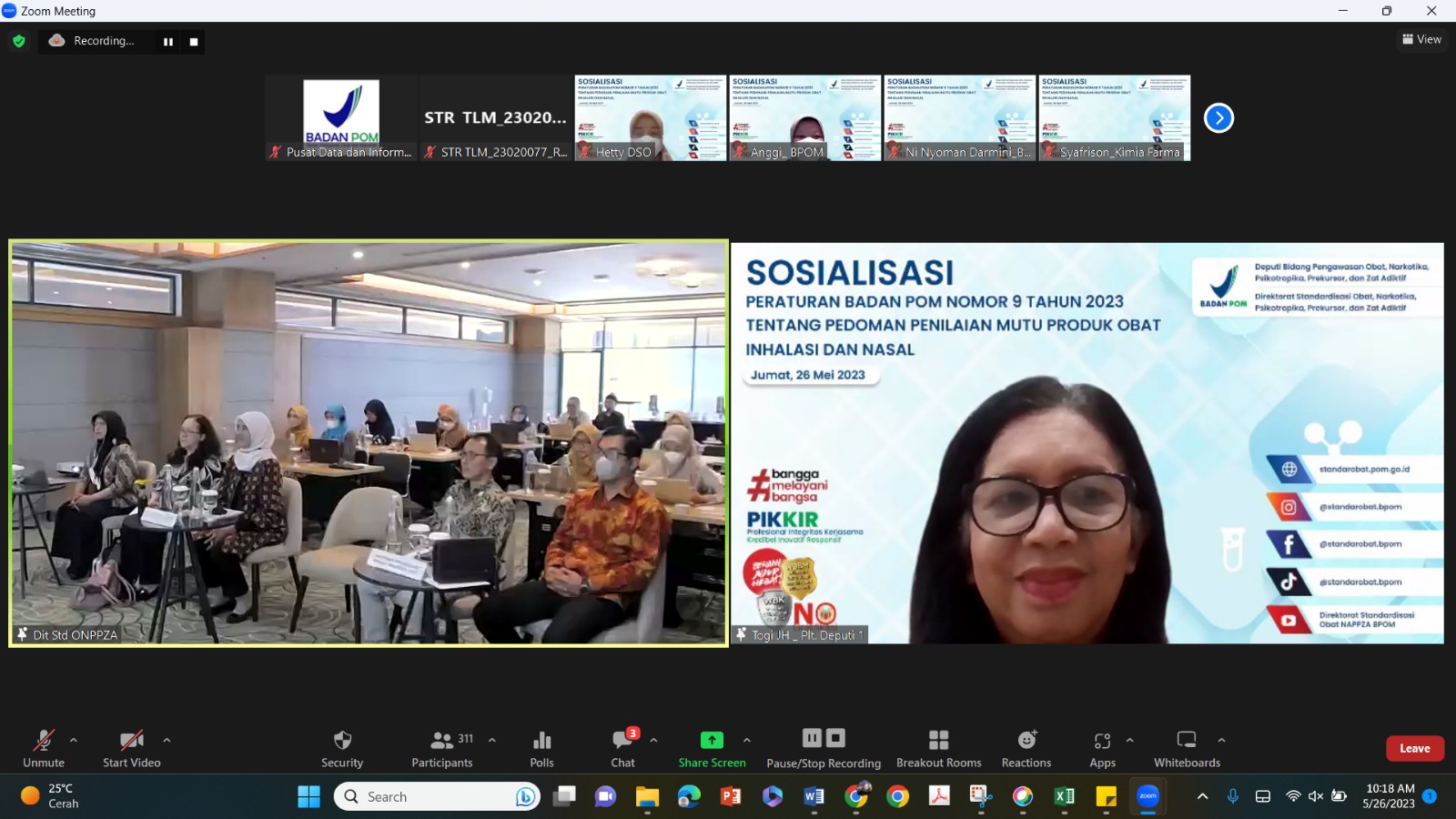Show next page of participant thumbnails

(x=1218, y=117)
